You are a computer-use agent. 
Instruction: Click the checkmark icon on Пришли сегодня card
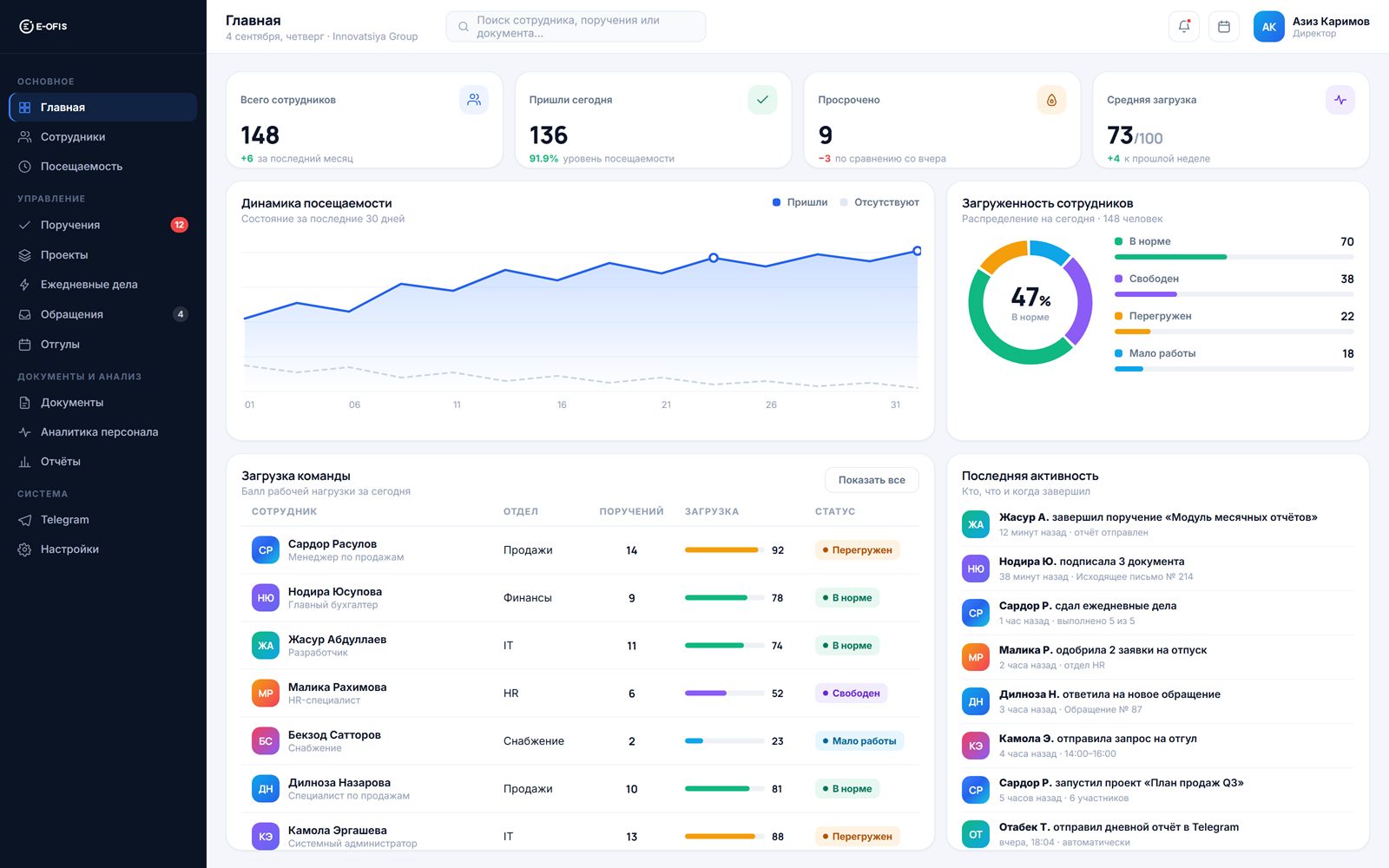(x=762, y=100)
